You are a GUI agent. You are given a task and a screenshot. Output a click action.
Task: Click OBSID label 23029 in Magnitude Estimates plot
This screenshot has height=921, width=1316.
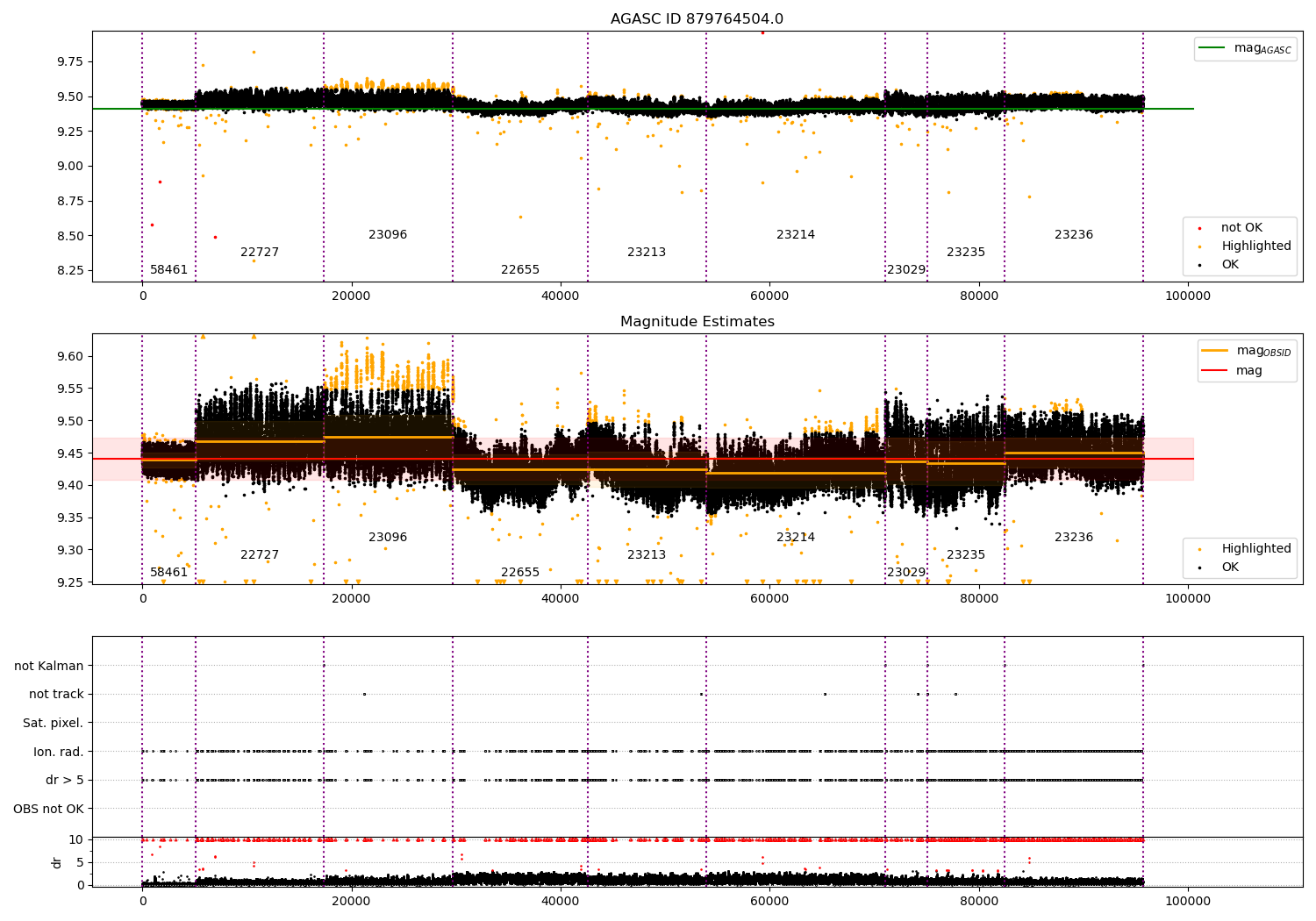[x=906, y=573]
